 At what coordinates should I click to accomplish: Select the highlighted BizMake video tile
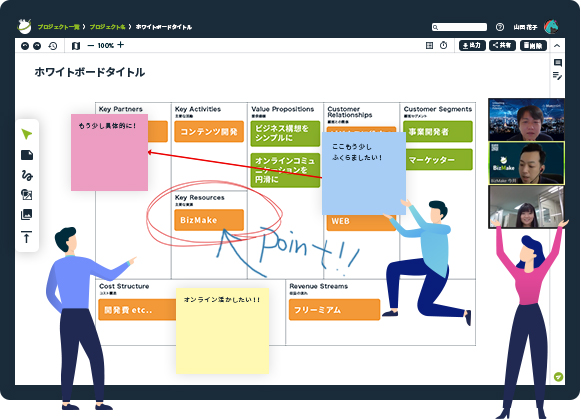527,163
